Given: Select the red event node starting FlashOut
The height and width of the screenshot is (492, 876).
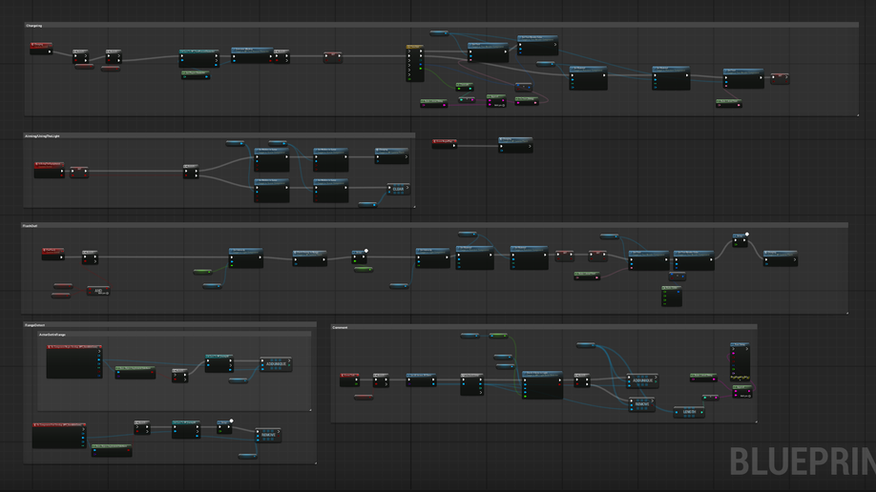Looking at the screenshot, I should 53,254.
